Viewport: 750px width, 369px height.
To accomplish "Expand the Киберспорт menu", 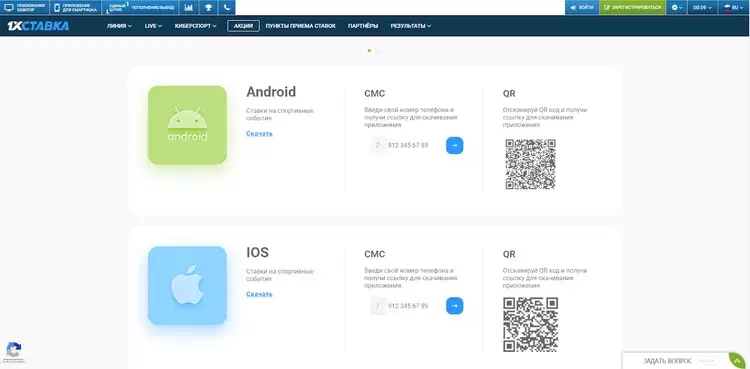I will coord(196,26).
